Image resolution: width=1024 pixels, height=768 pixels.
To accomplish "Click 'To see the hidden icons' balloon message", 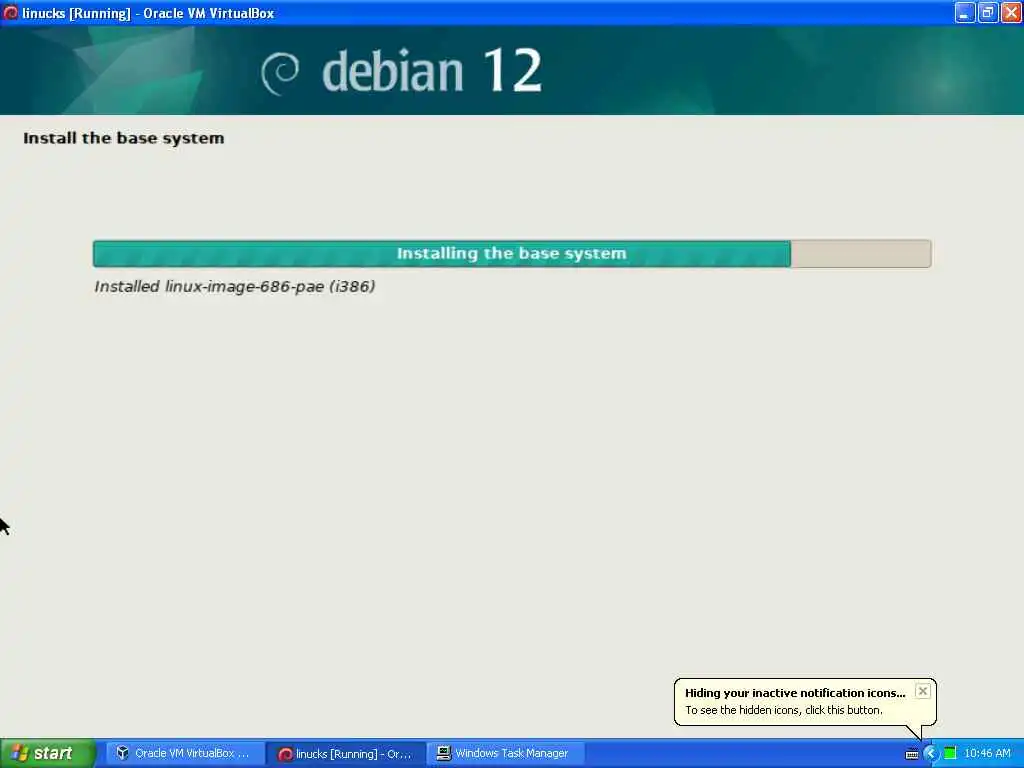I will pyautogui.click(x=783, y=710).
